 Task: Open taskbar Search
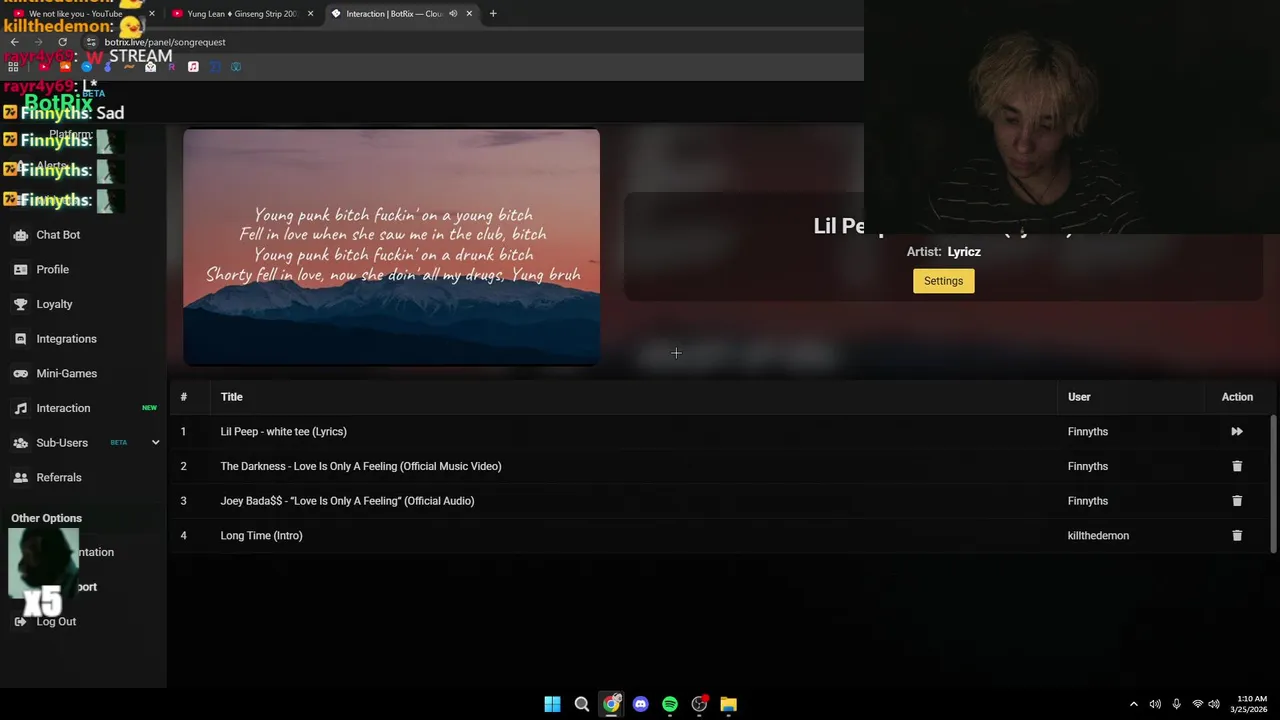coord(581,704)
